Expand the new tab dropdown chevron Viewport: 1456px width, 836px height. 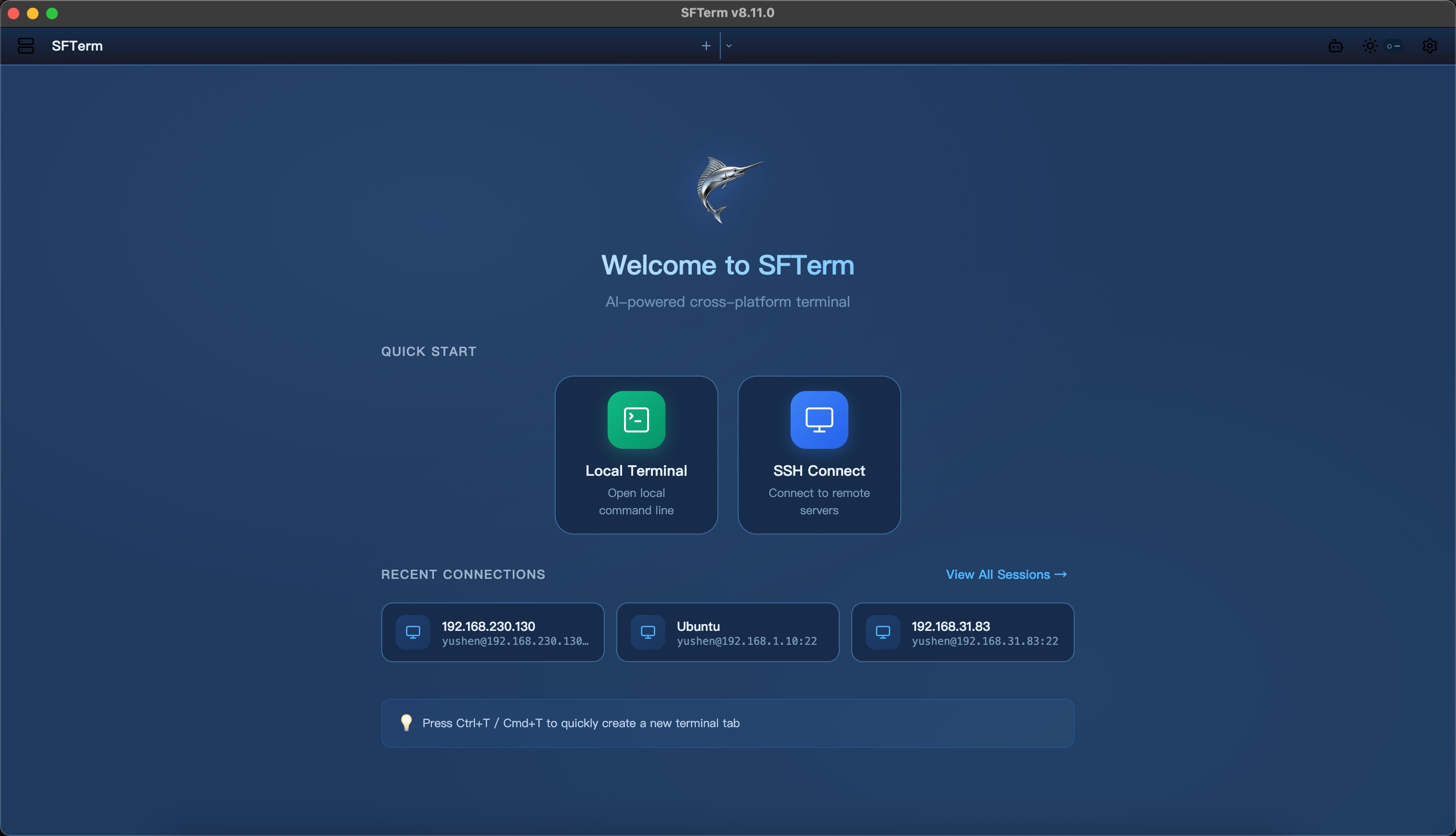(x=729, y=45)
